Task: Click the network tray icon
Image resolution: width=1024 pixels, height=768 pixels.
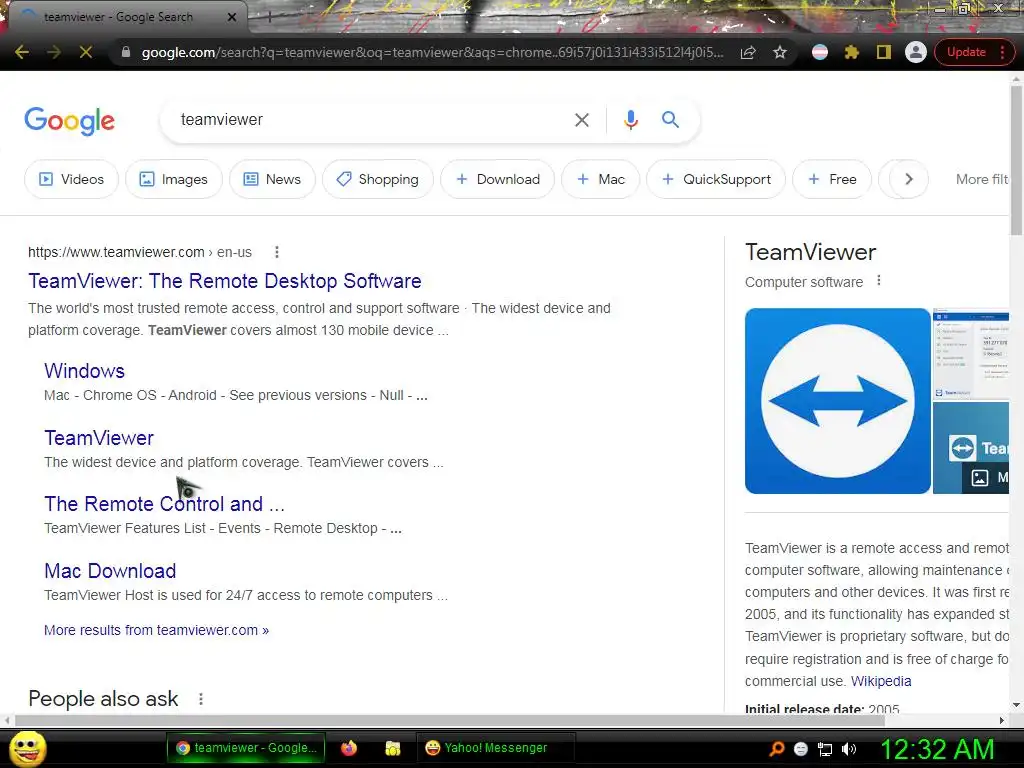Action: click(825, 749)
